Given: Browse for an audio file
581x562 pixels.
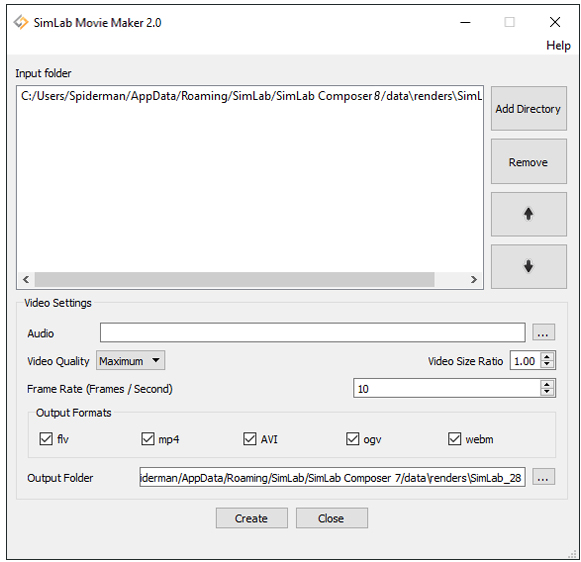Looking at the screenshot, I should pos(543,332).
